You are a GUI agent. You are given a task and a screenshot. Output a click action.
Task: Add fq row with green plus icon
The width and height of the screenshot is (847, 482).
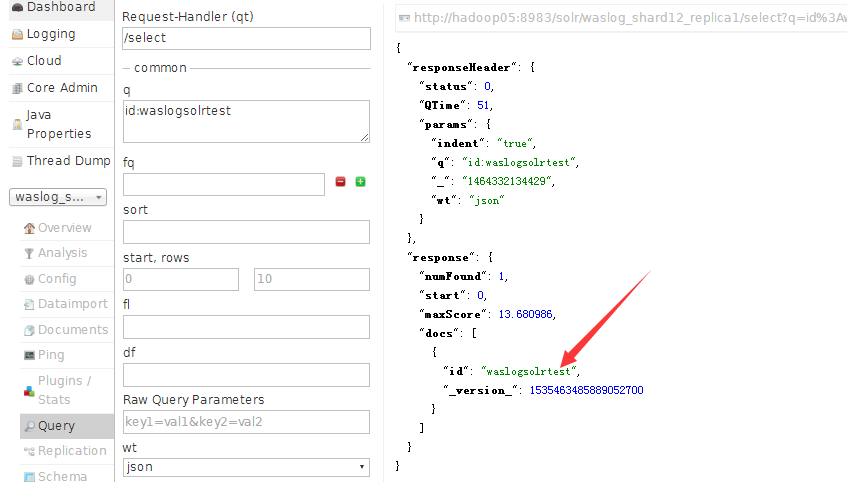coord(360,182)
